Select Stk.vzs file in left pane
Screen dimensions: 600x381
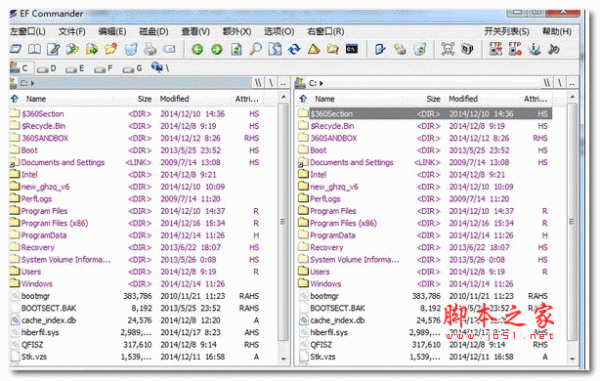click(x=34, y=357)
